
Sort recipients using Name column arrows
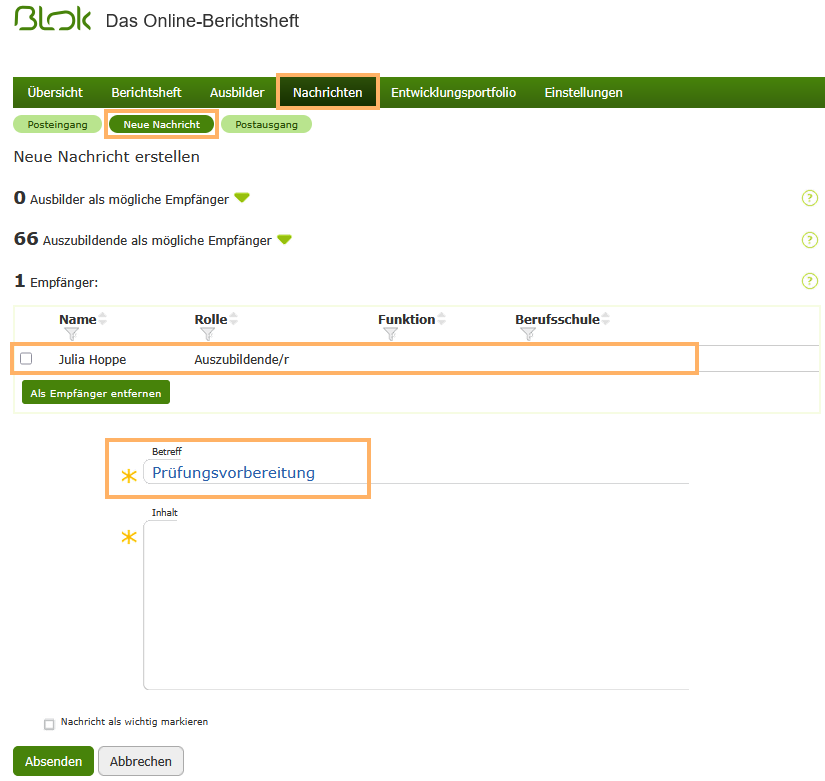pyautogui.click(x=102, y=320)
